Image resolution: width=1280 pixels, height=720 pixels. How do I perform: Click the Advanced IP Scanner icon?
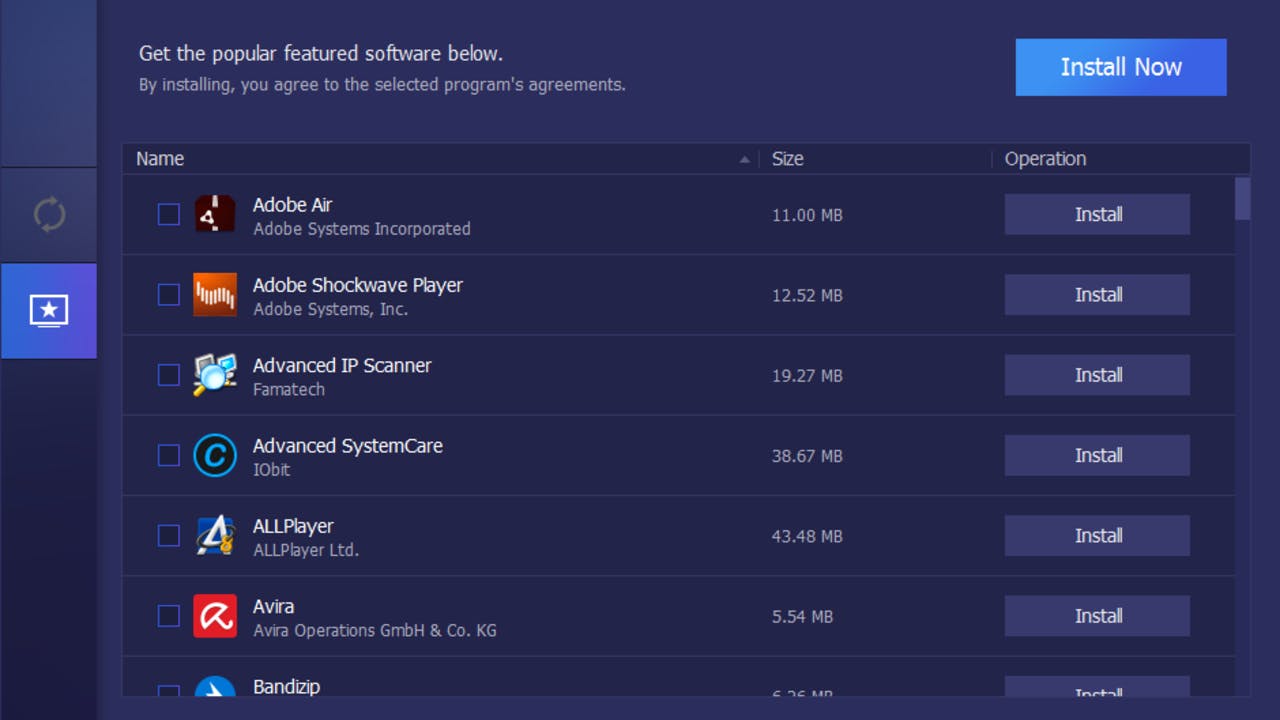pyautogui.click(x=214, y=375)
